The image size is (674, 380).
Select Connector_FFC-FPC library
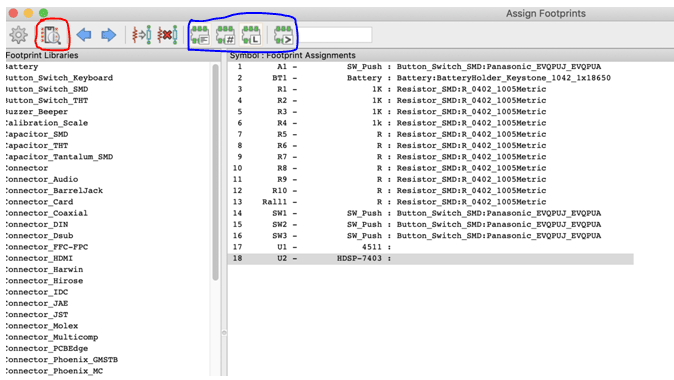[x=47, y=247]
